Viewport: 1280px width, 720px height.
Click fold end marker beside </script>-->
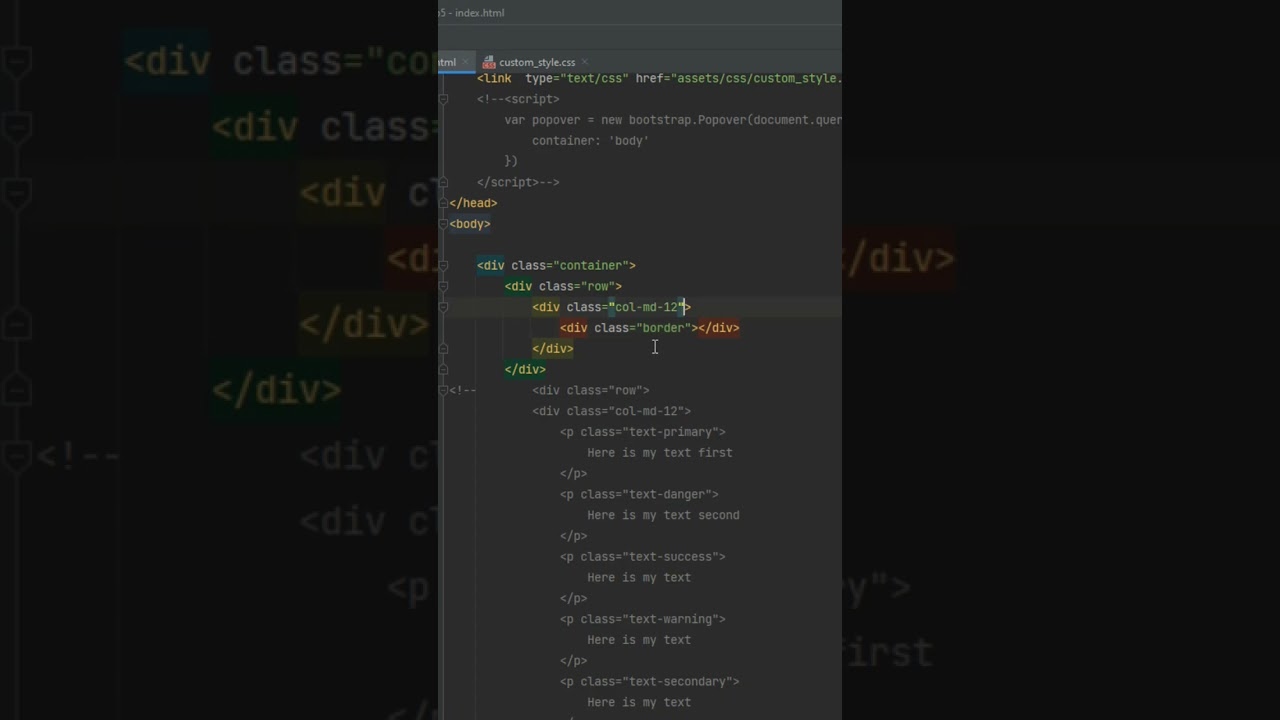(443, 182)
